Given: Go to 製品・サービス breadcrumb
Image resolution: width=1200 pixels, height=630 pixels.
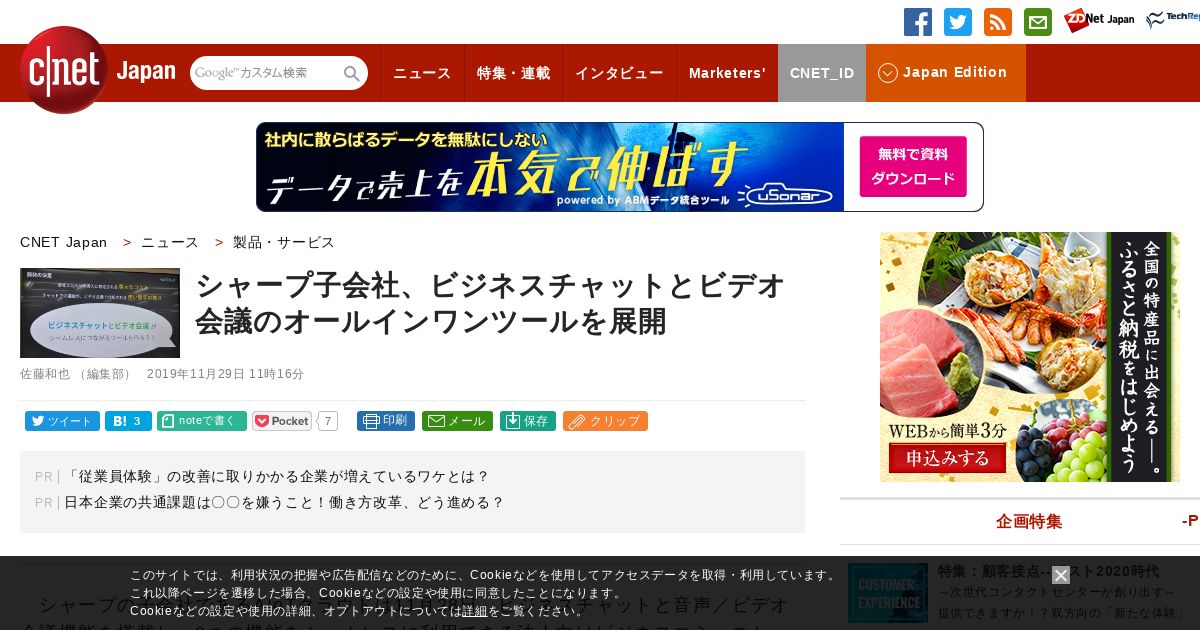Looking at the screenshot, I should [x=284, y=242].
